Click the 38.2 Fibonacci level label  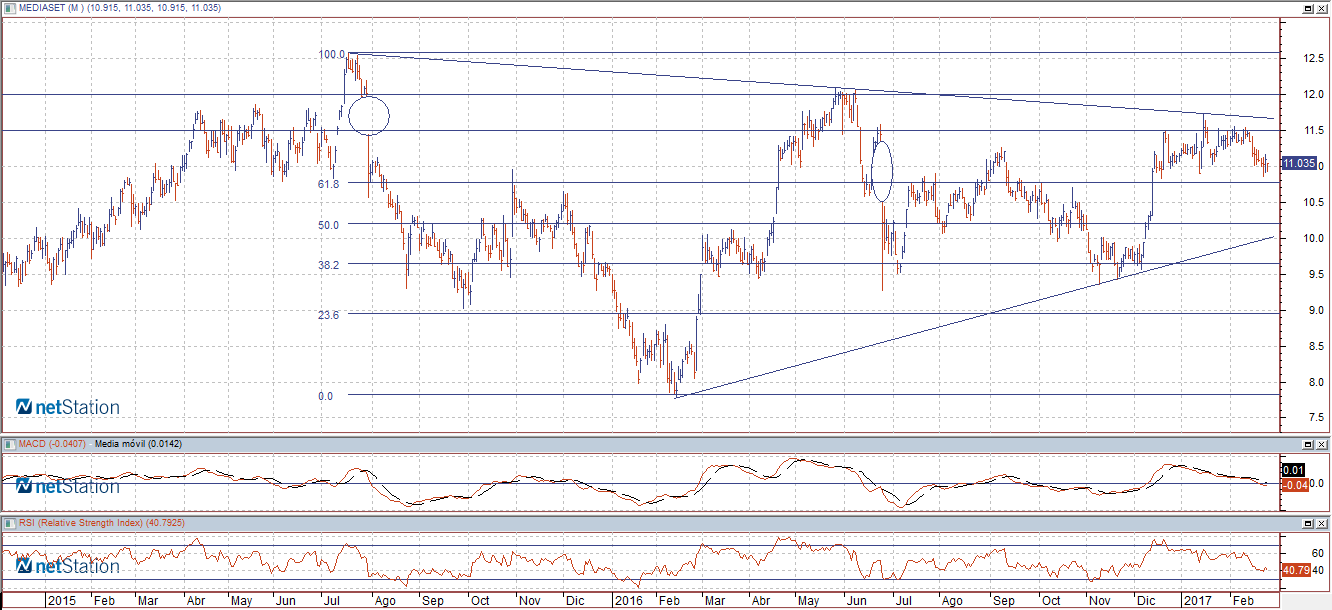[329, 265]
